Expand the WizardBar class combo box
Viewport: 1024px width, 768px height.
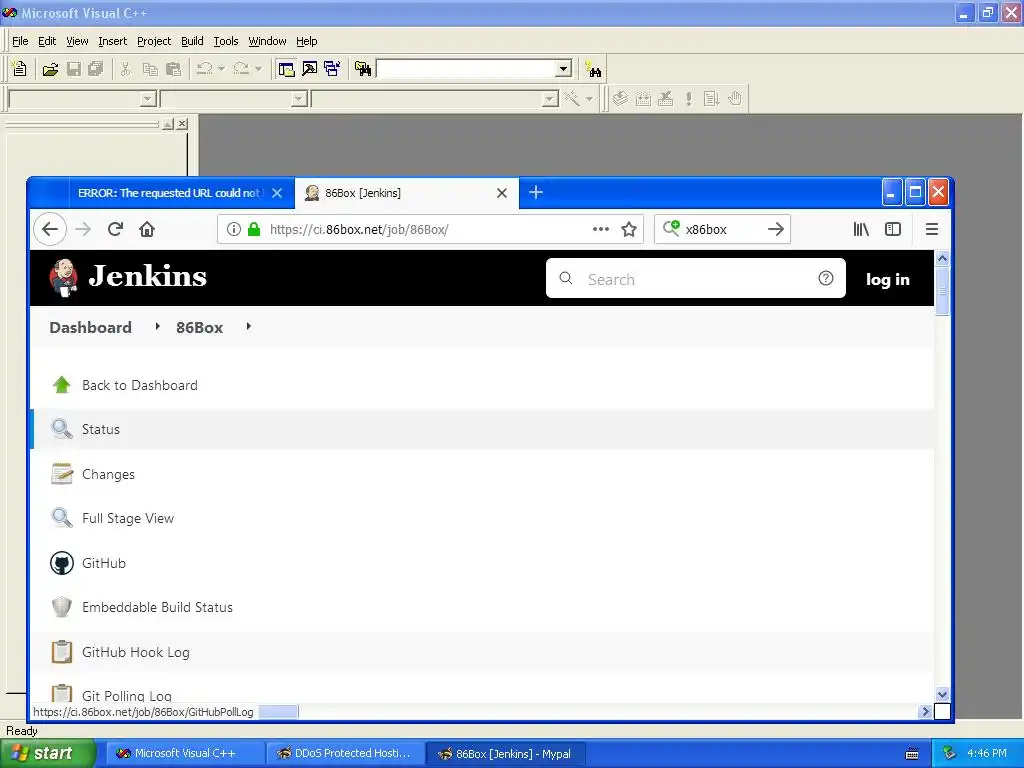(148, 99)
